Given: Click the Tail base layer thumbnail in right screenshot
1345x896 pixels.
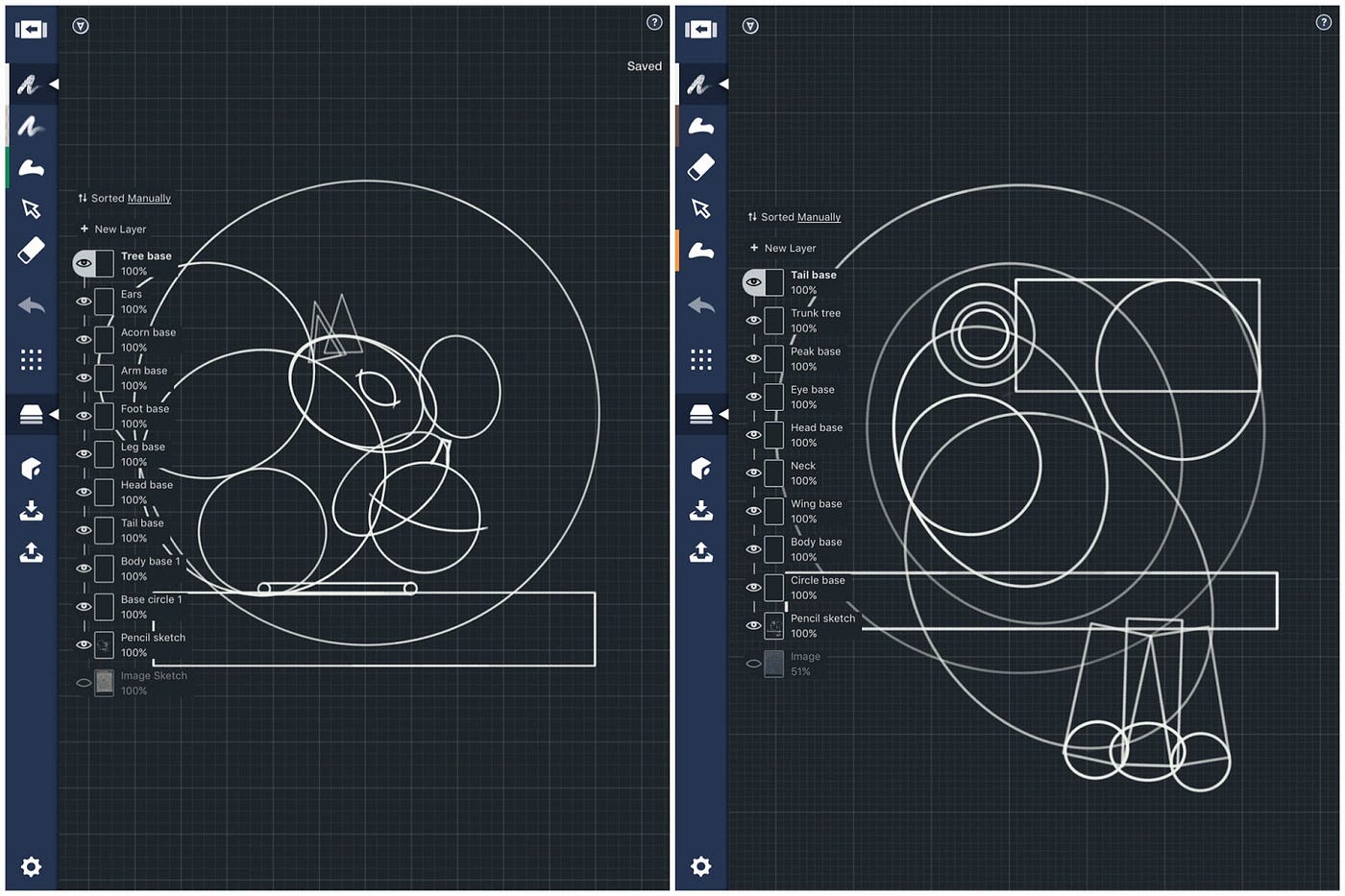Looking at the screenshot, I should pos(774,282).
